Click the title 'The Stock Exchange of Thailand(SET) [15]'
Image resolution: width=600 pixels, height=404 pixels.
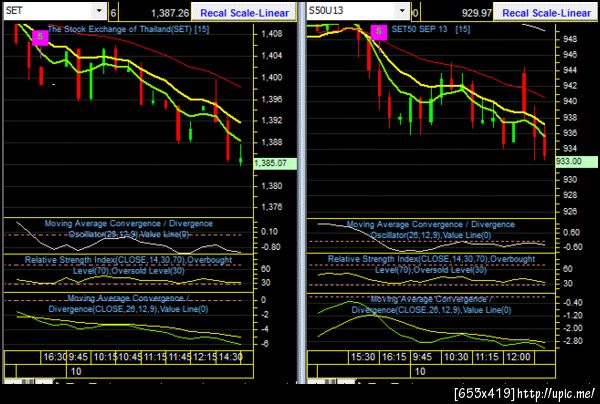pos(129,29)
